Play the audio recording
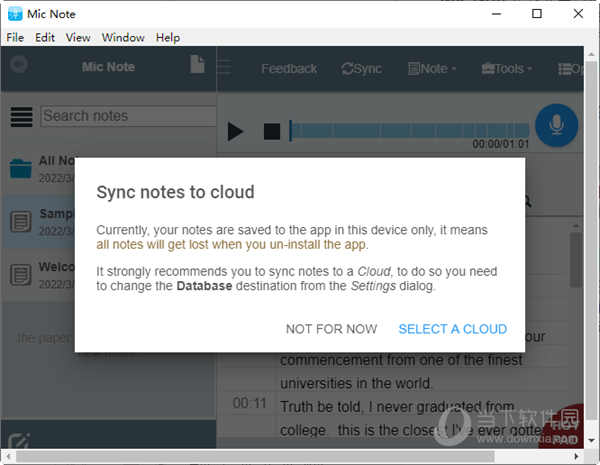 pos(235,131)
